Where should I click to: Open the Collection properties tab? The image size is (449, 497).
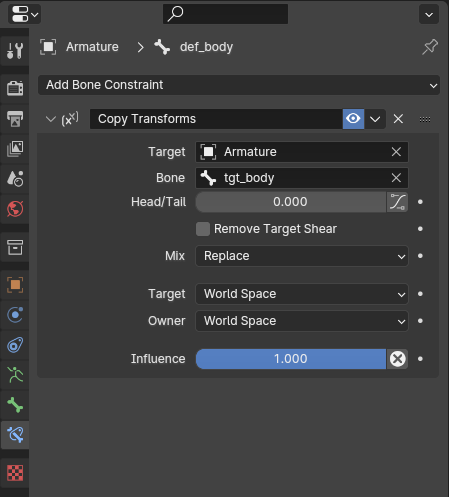click(x=15, y=247)
